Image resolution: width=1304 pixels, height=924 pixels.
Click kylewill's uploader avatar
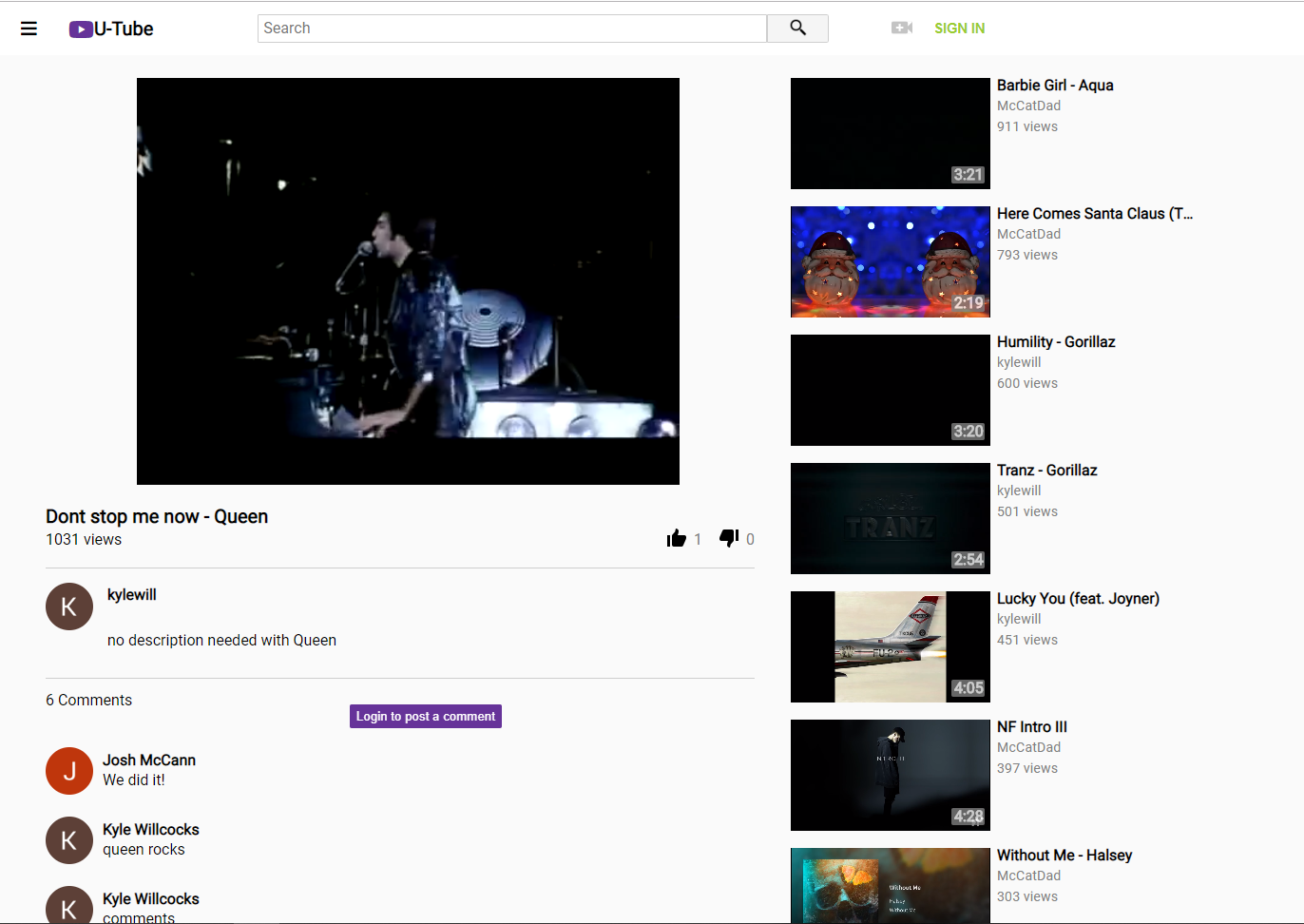[69, 606]
